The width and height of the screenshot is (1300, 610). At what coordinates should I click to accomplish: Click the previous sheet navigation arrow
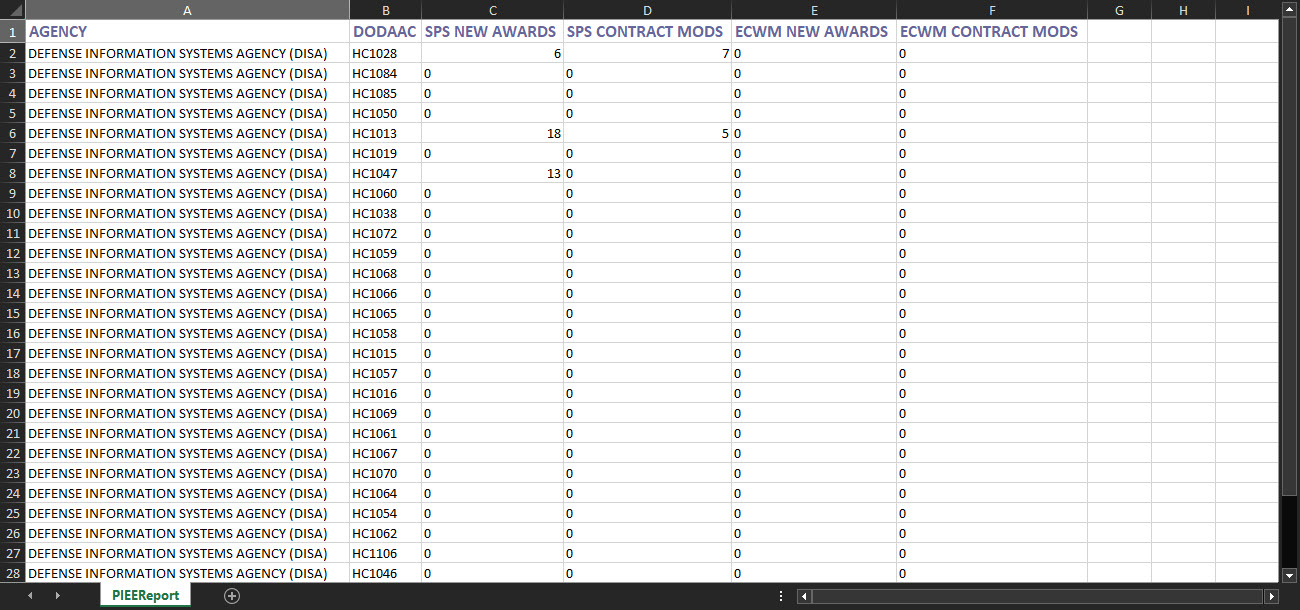pos(30,596)
